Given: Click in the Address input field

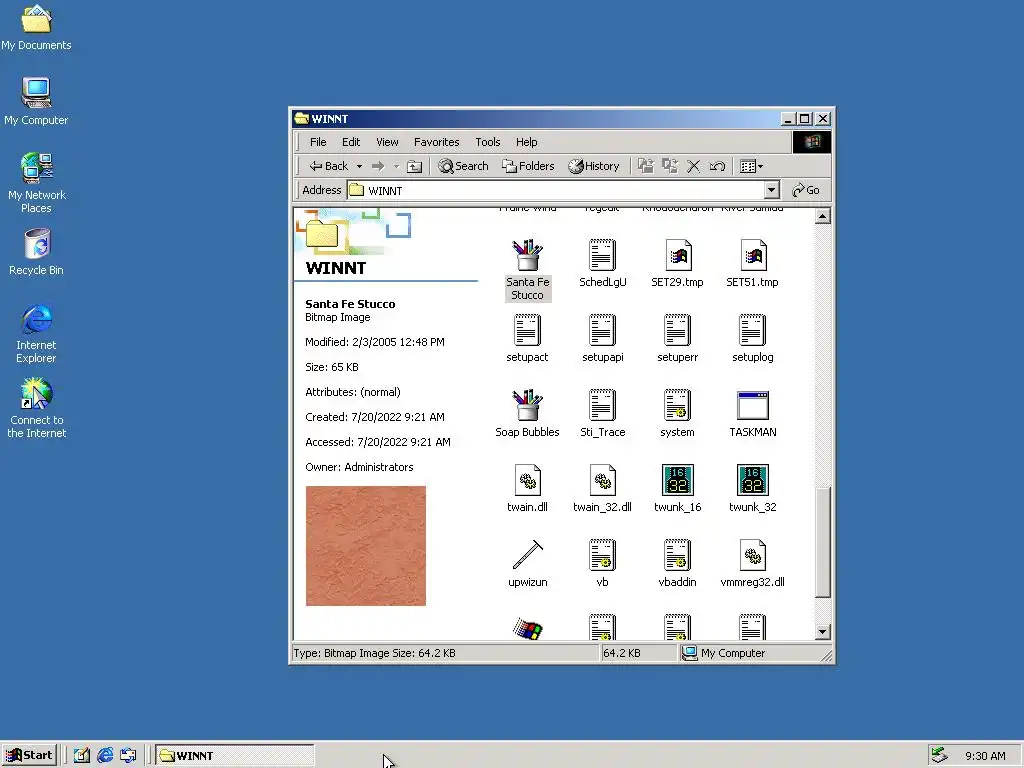Looking at the screenshot, I should click(556, 190).
